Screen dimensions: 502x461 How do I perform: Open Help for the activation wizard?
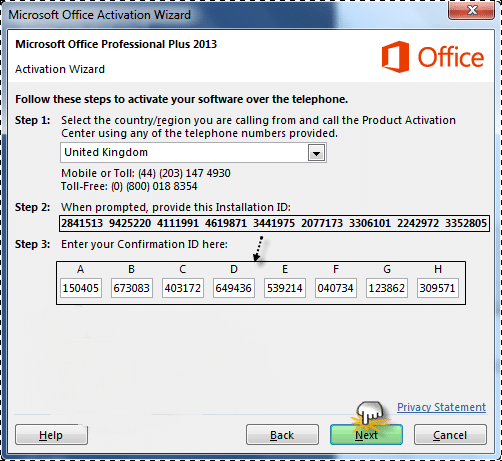point(51,434)
